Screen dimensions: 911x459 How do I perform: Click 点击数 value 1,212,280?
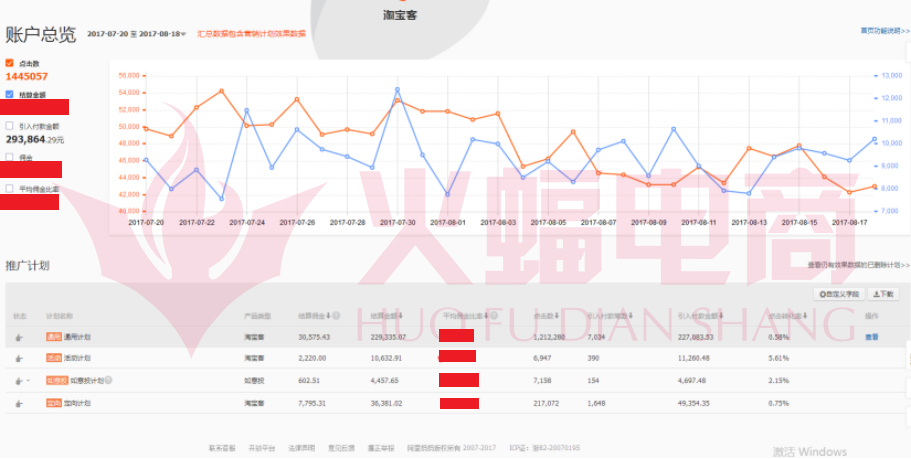[549, 337]
